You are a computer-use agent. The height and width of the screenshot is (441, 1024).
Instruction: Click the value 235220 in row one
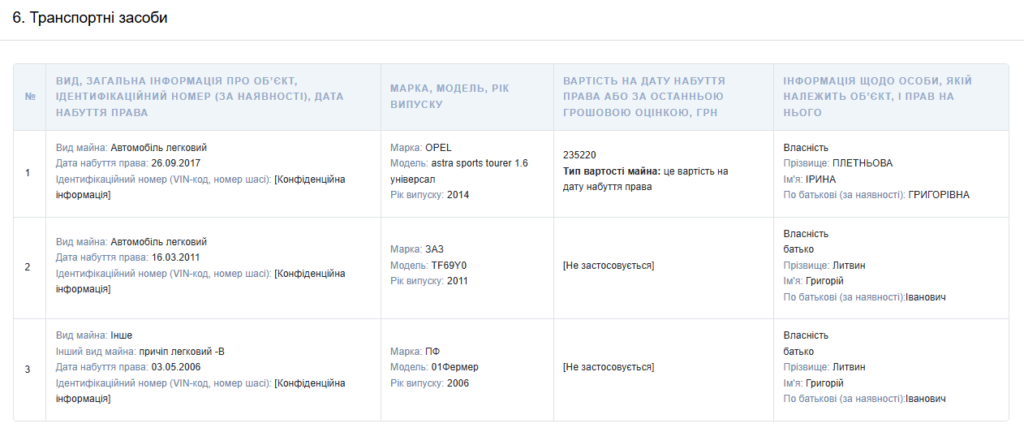[580, 155]
